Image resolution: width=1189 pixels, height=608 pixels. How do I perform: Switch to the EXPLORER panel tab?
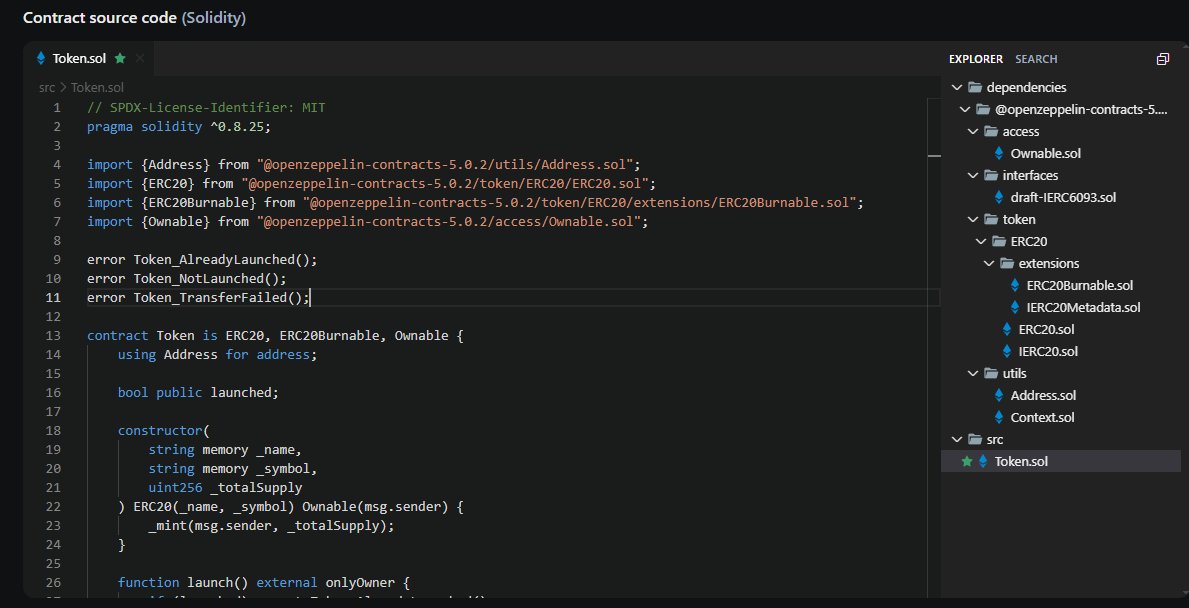tap(976, 59)
